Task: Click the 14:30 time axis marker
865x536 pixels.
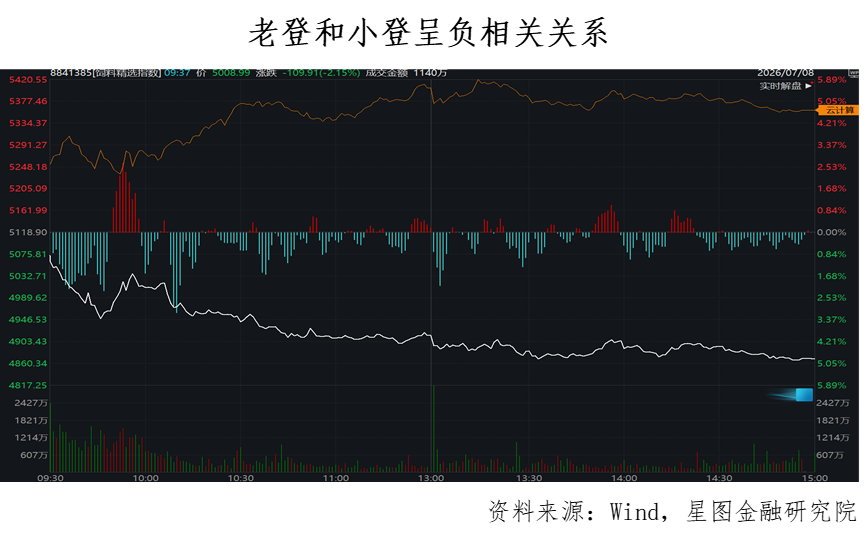Action: (x=719, y=478)
